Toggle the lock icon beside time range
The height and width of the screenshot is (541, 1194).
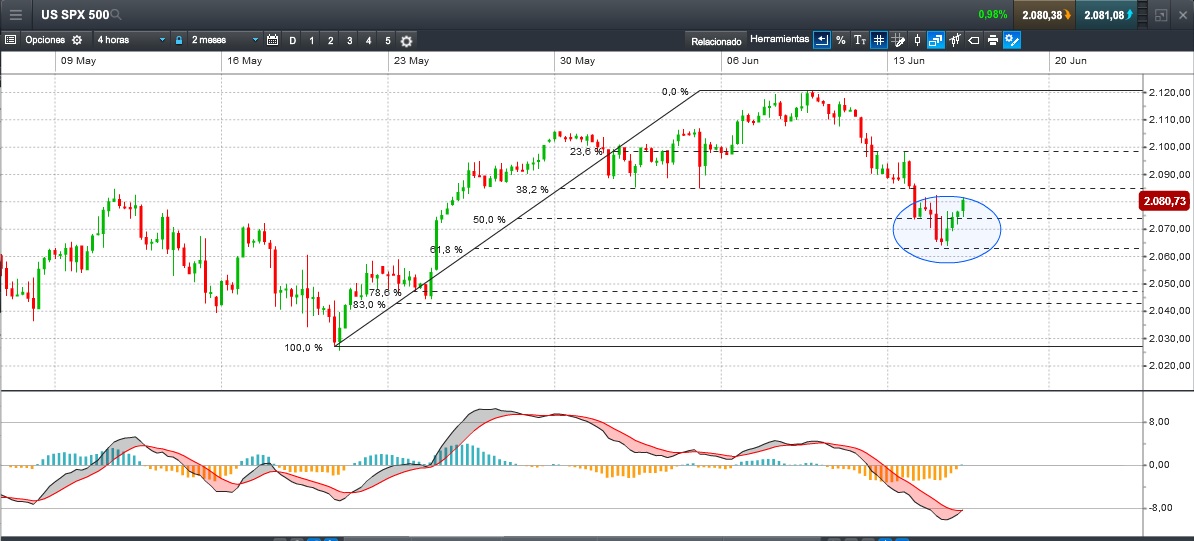pyautogui.click(x=179, y=40)
